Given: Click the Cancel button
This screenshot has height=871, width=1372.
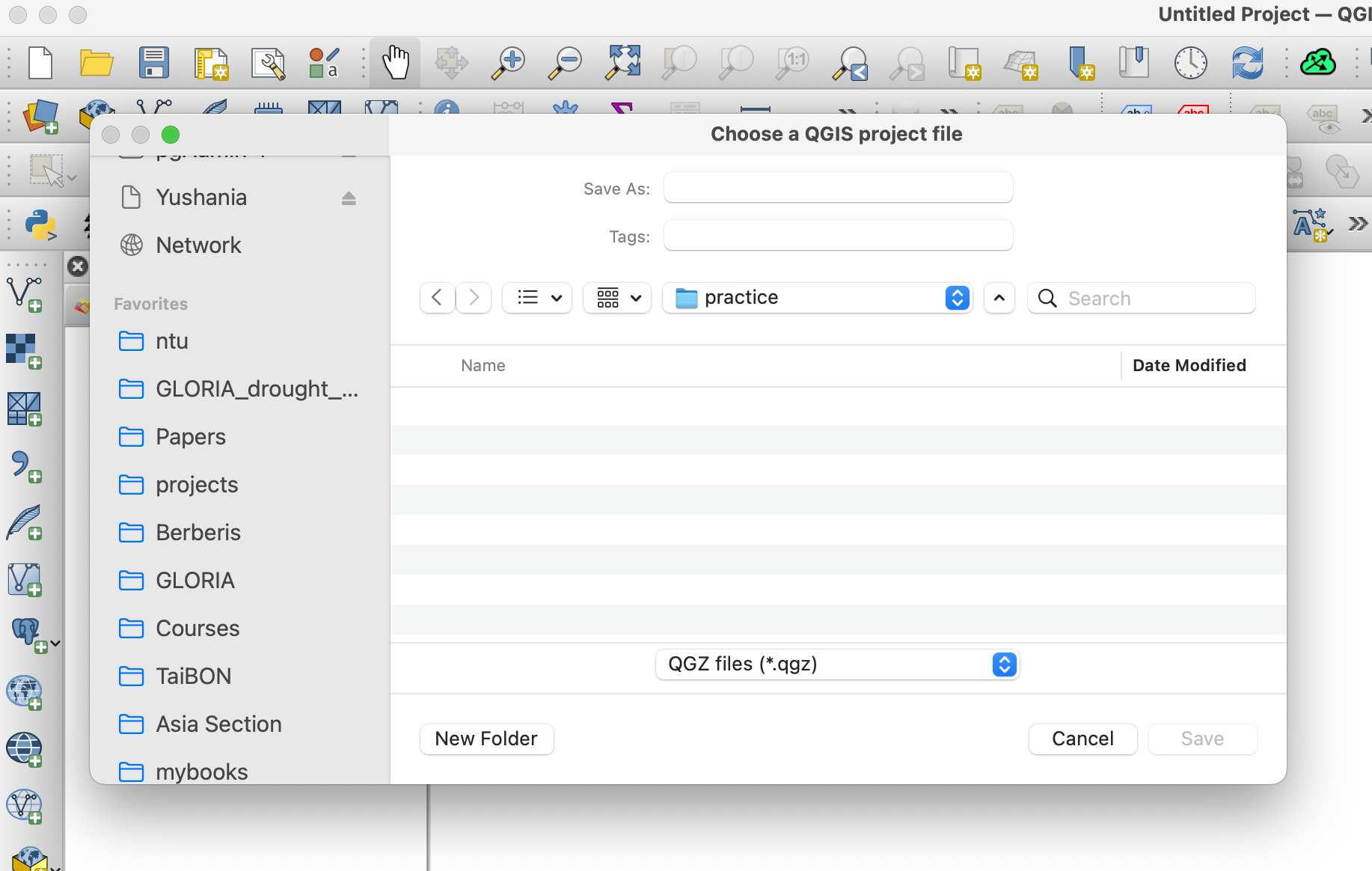Looking at the screenshot, I should point(1082,739).
